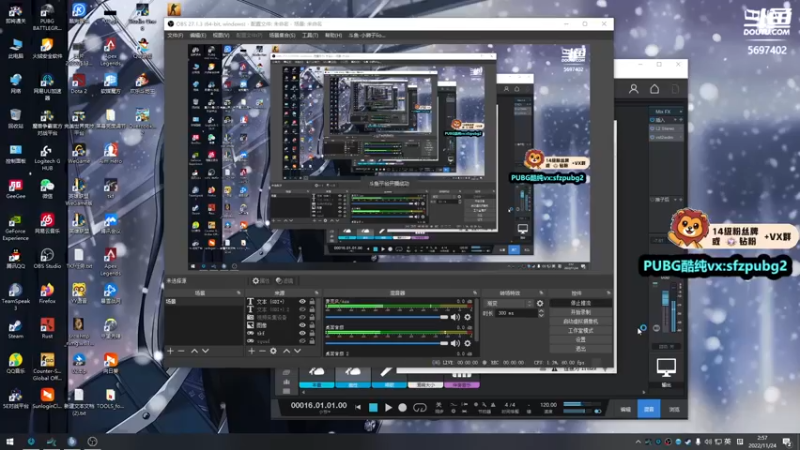Move the scene down in Scenes list
800x450 pixels.
click(205, 351)
